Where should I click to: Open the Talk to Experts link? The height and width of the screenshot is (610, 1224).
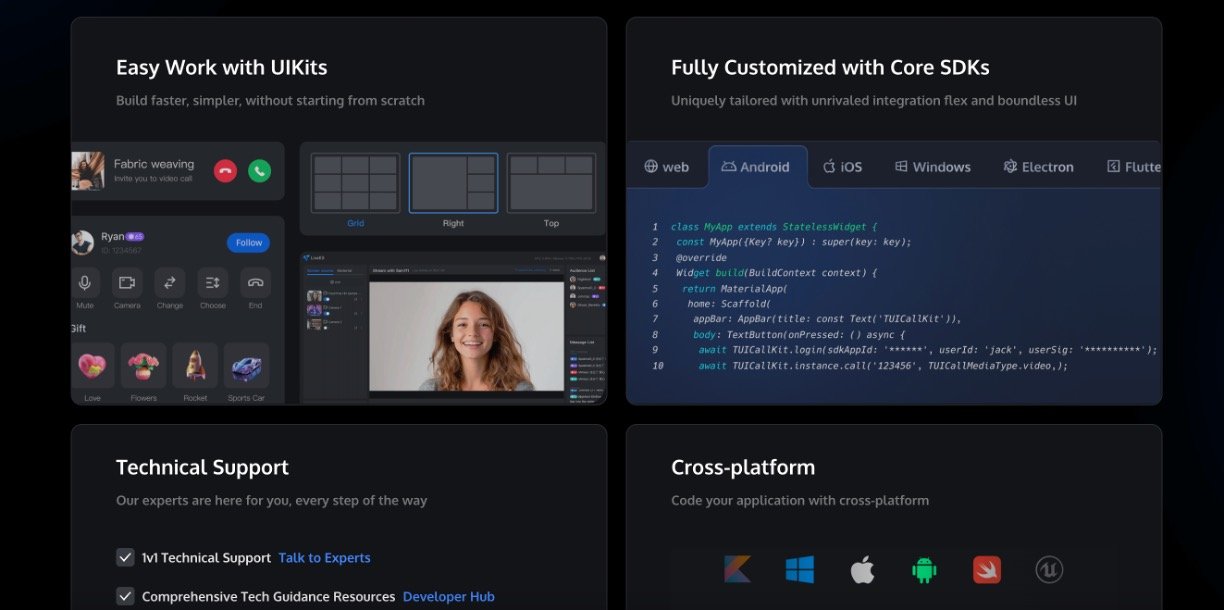click(324, 558)
